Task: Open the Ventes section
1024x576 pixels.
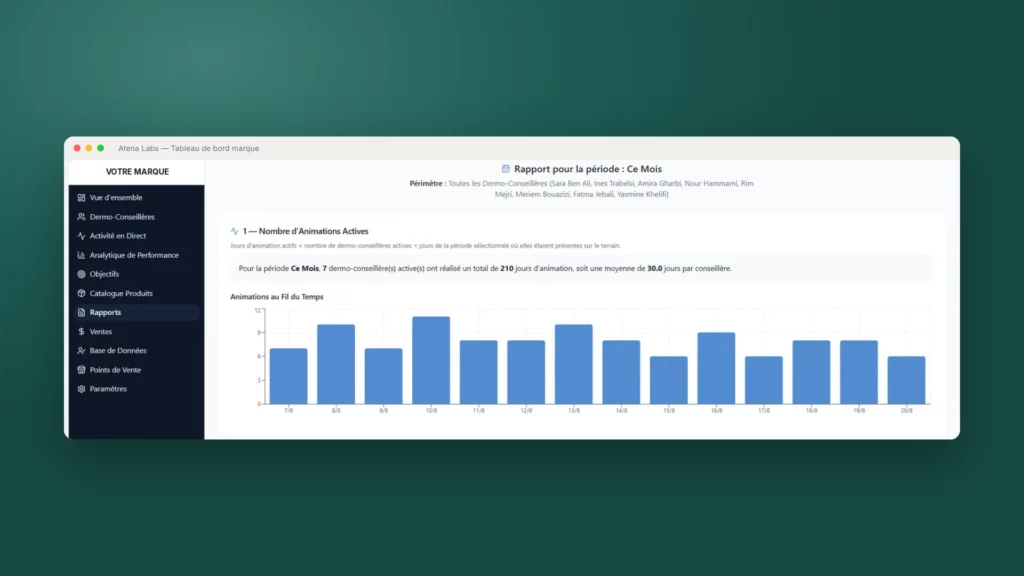Action: [135, 332]
